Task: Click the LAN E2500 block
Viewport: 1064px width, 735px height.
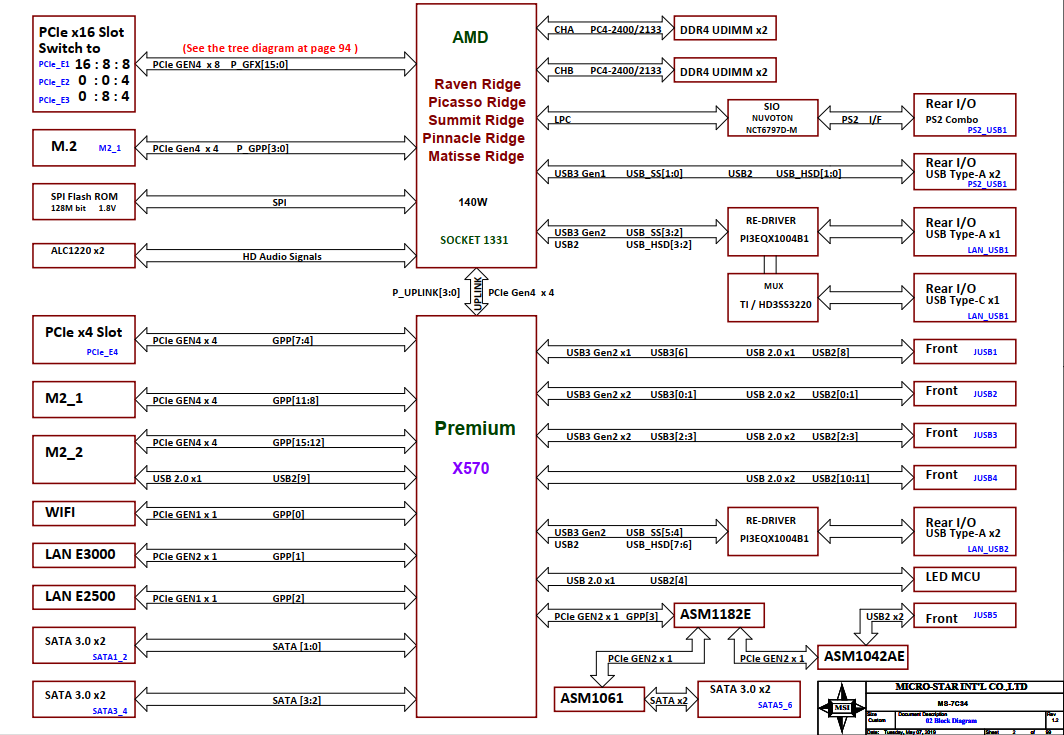Action: 83,598
